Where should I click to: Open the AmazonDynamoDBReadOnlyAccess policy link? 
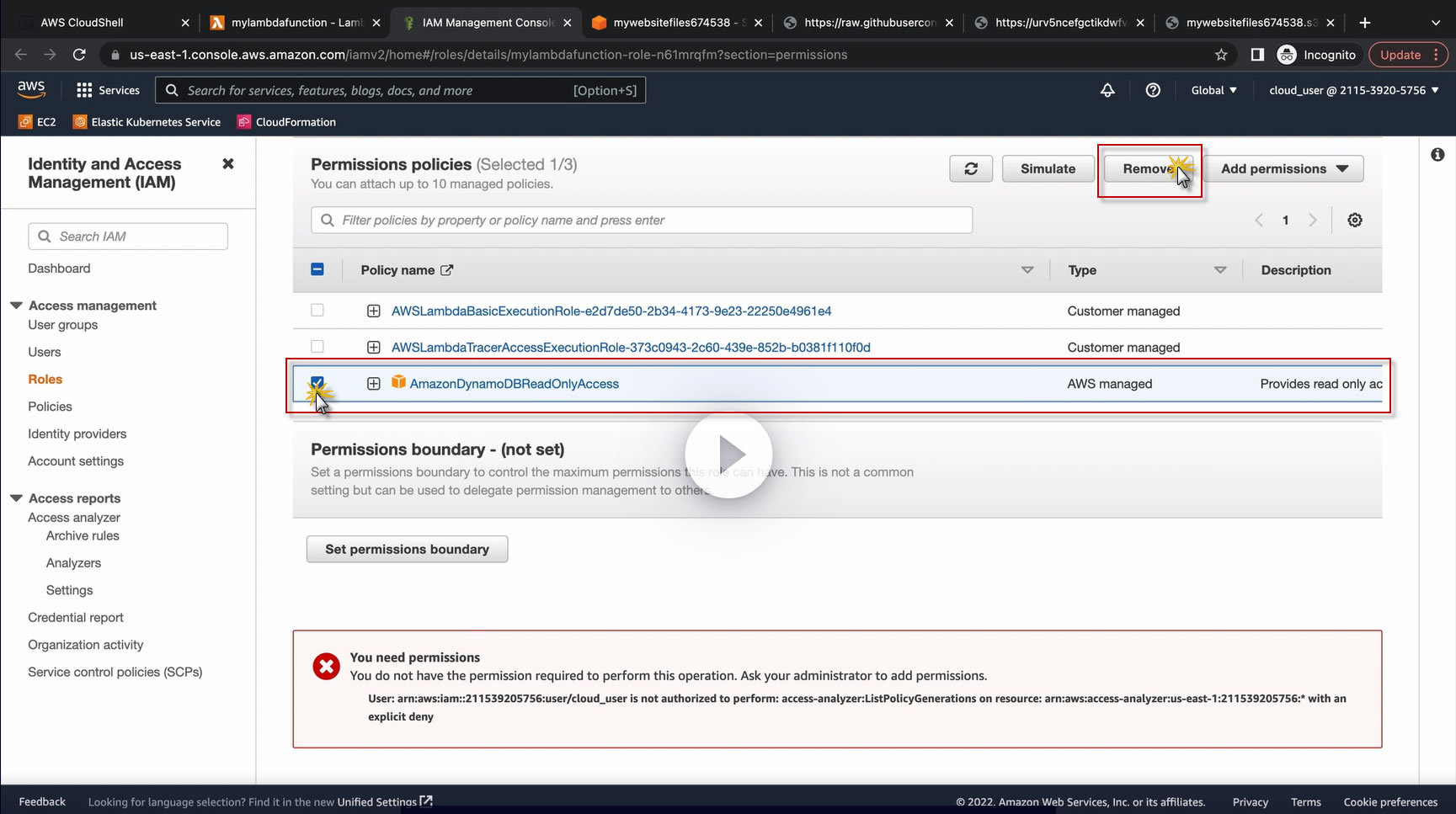[x=514, y=384]
